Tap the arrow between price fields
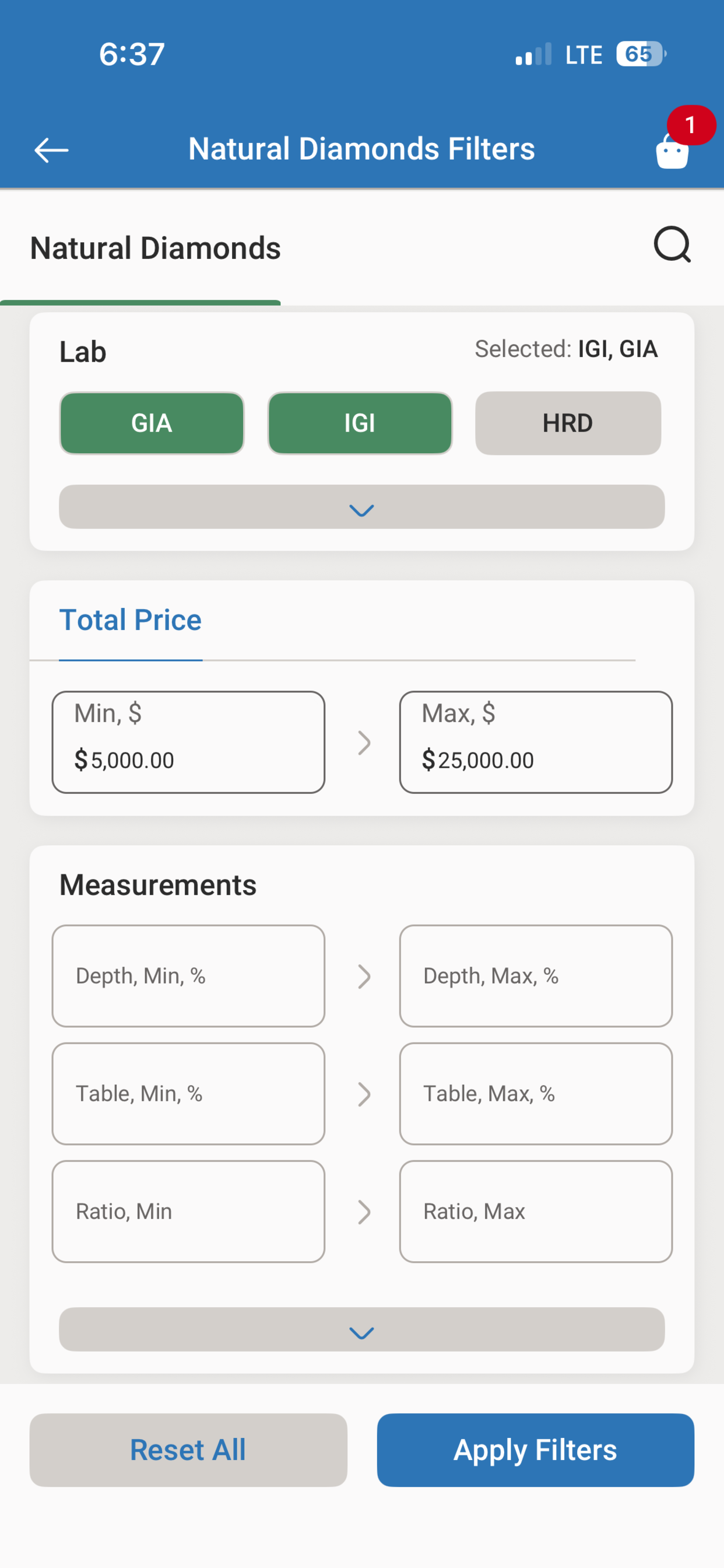 point(364,743)
